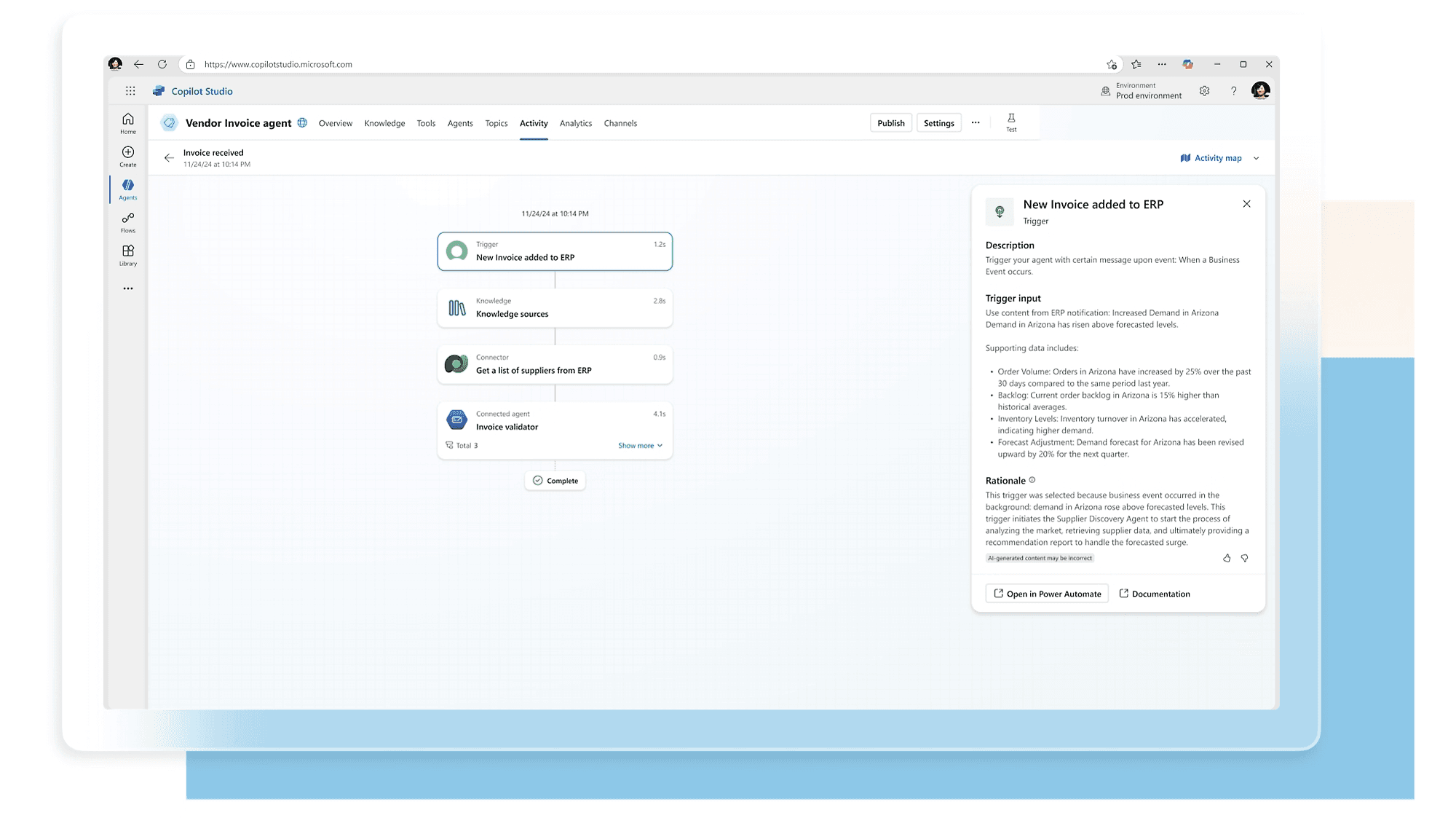The height and width of the screenshot is (818, 1456).
Task: Switch to the Knowledge tab
Action: (x=384, y=123)
